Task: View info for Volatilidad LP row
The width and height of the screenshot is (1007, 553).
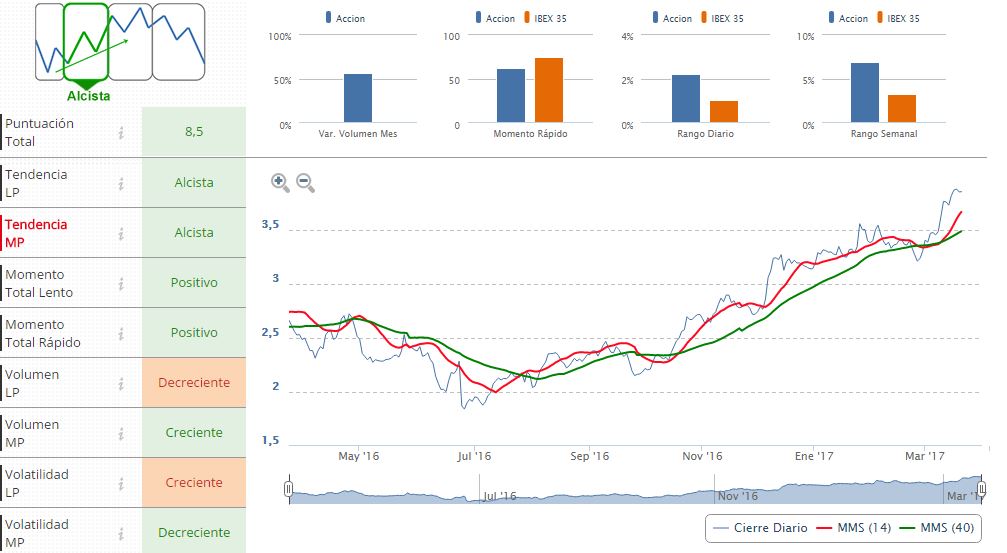Action: [121, 483]
